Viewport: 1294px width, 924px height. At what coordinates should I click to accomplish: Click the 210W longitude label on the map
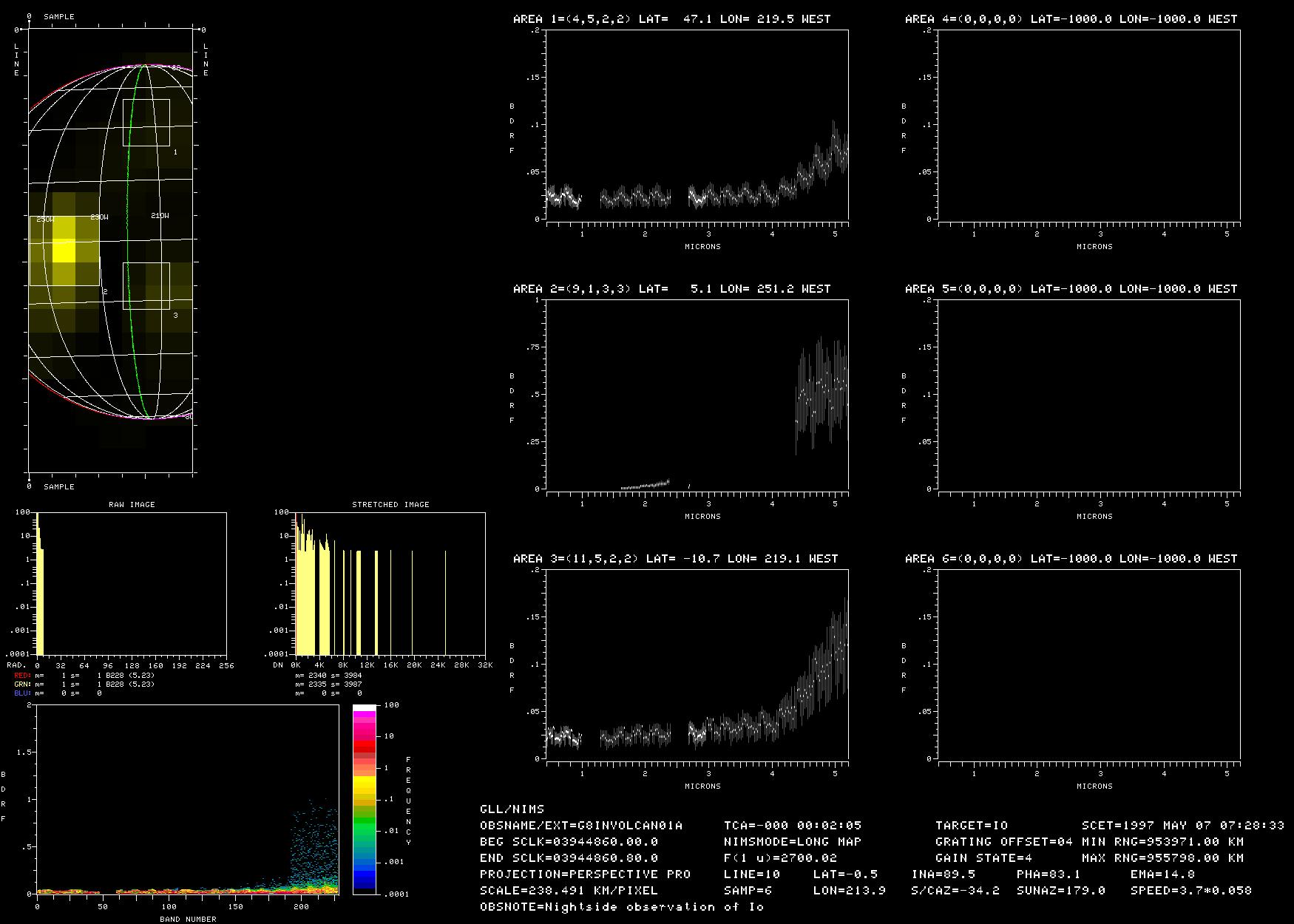coord(160,216)
